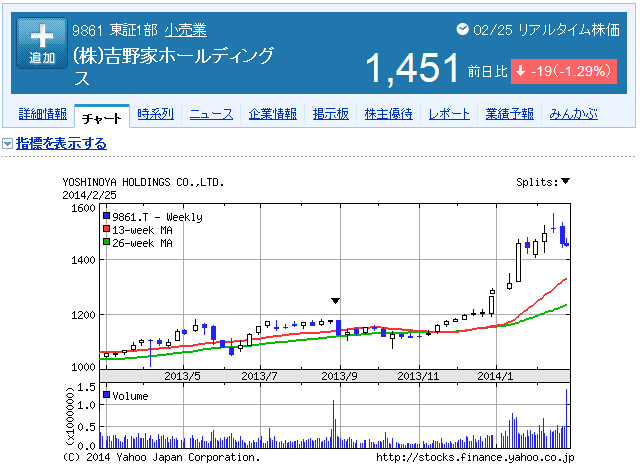The width and height of the screenshot is (640, 468).
Task: Open the ニュース tab
Action: point(211,114)
